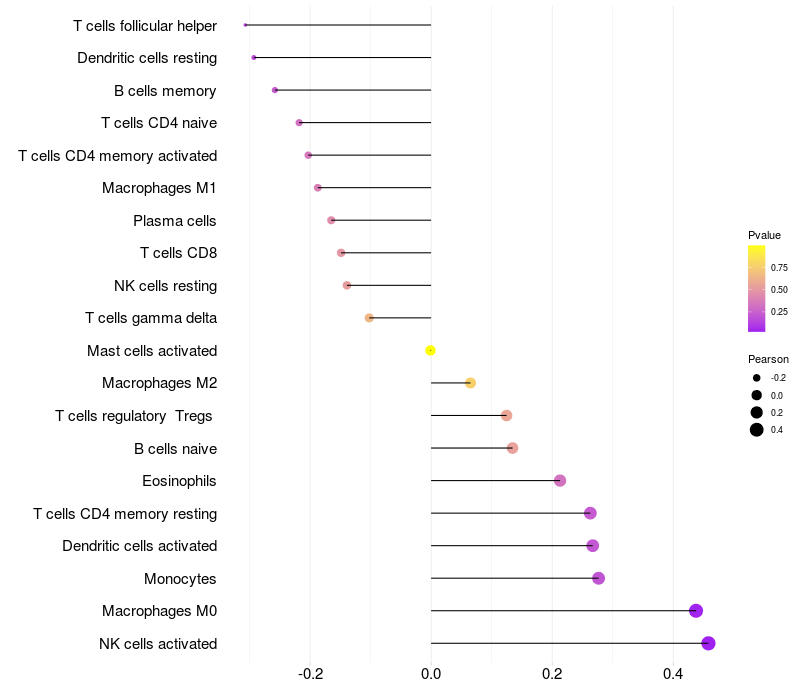Click the Pearson -0.2 legend circle
Image resolution: width=800 pixels, height=700 pixels.
tap(757, 378)
